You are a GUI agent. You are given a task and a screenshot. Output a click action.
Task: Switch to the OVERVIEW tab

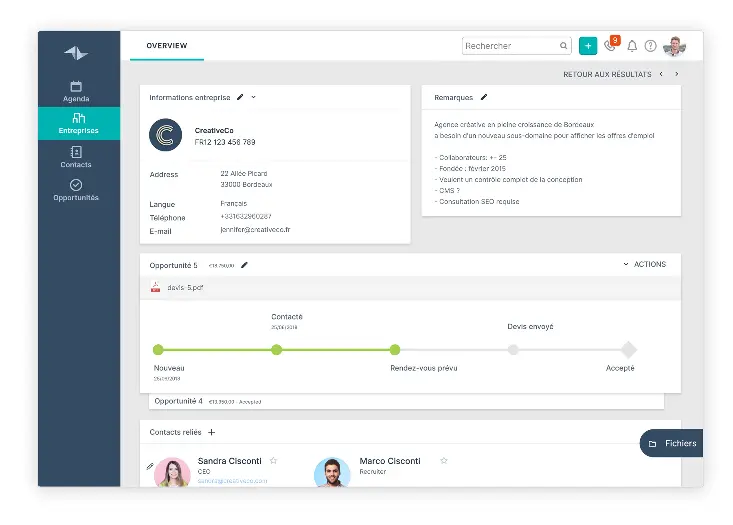(x=166, y=46)
